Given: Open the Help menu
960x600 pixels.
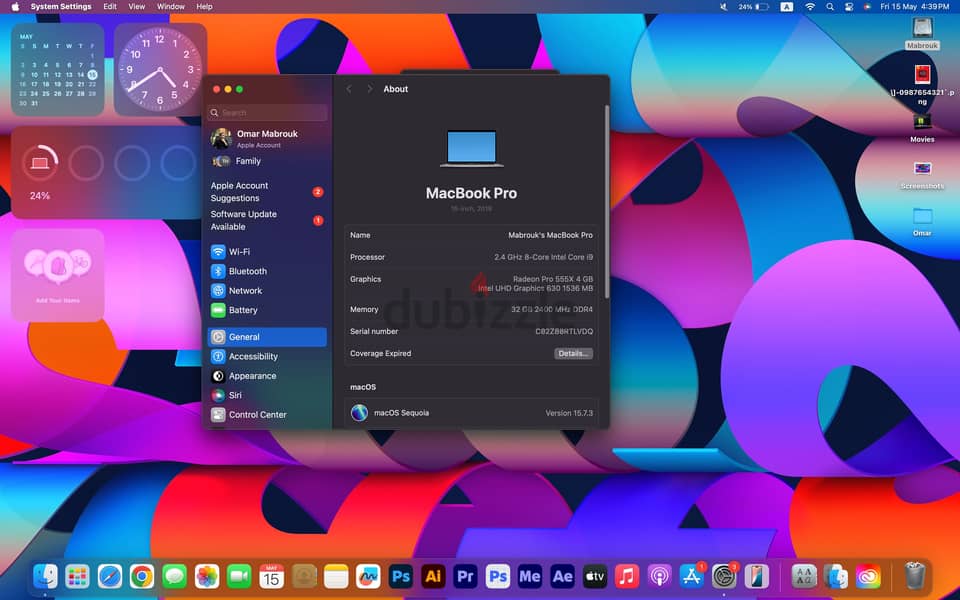Looking at the screenshot, I should [204, 7].
